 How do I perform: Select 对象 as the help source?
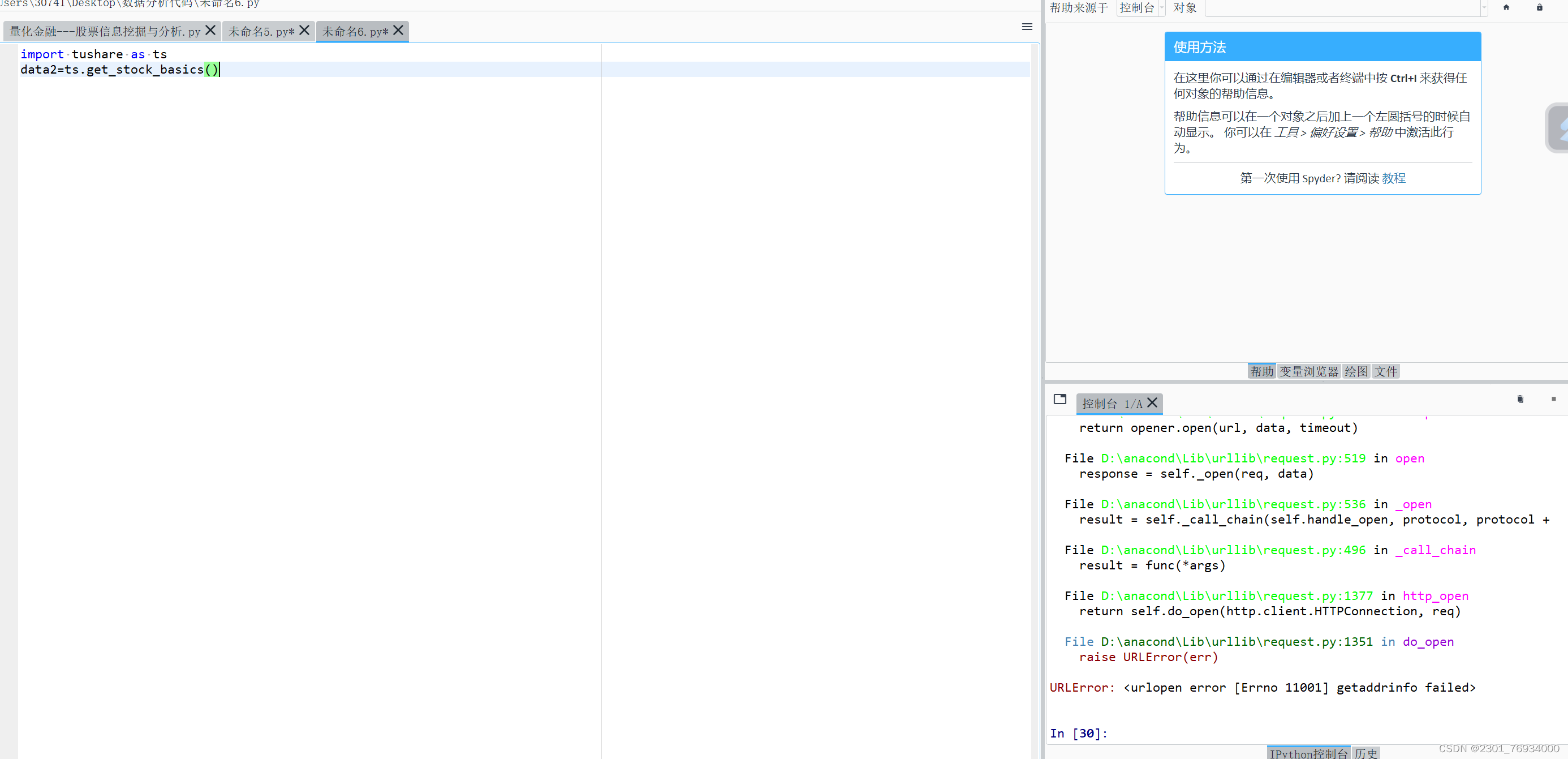(x=1184, y=8)
